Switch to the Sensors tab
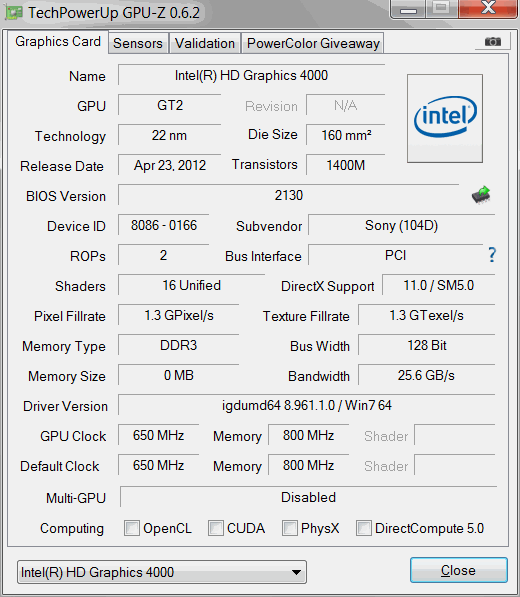The height and width of the screenshot is (597, 520). coord(138,43)
